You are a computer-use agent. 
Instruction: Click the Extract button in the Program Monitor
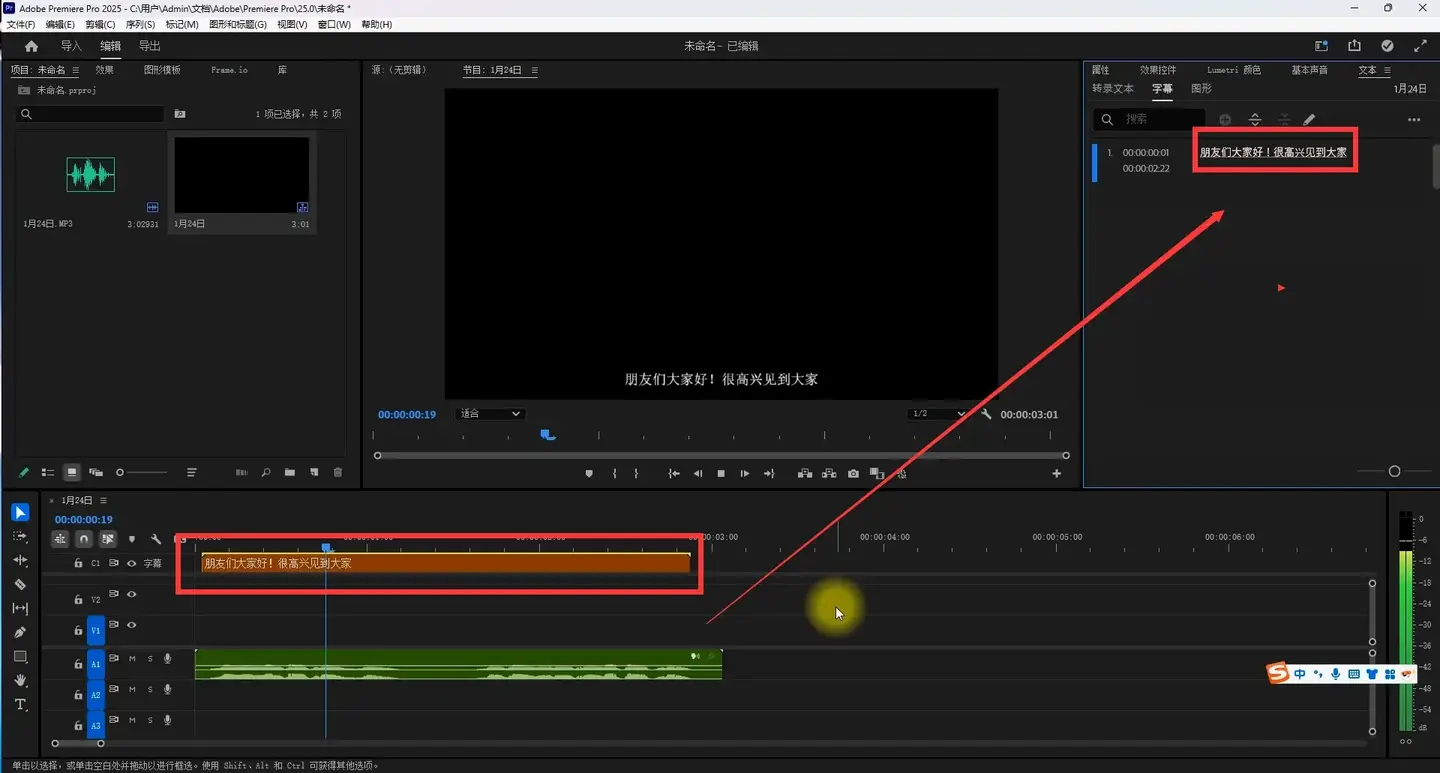[x=829, y=474]
